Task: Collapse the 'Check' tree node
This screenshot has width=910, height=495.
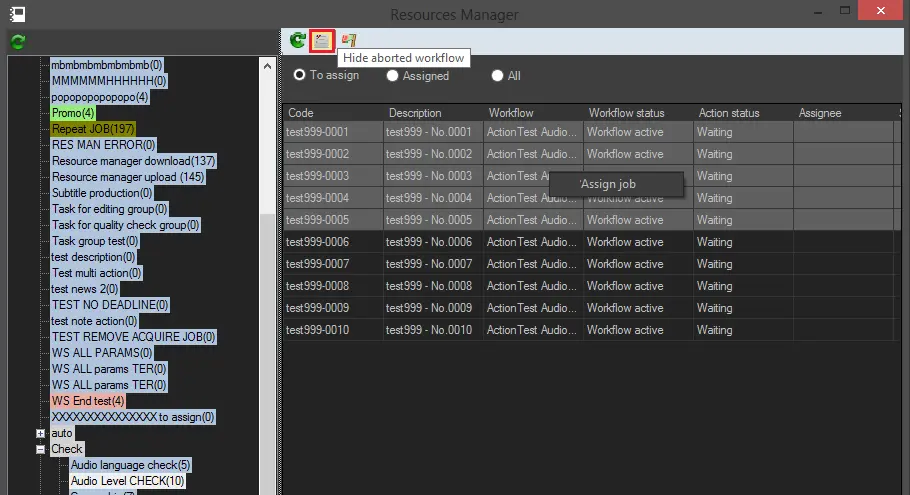Action: click(41, 449)
